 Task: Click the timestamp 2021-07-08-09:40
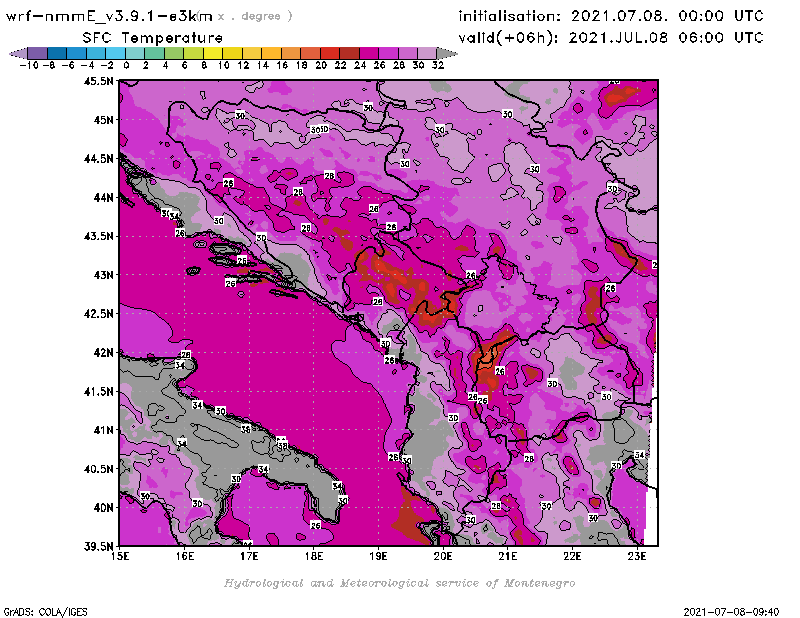731,611
